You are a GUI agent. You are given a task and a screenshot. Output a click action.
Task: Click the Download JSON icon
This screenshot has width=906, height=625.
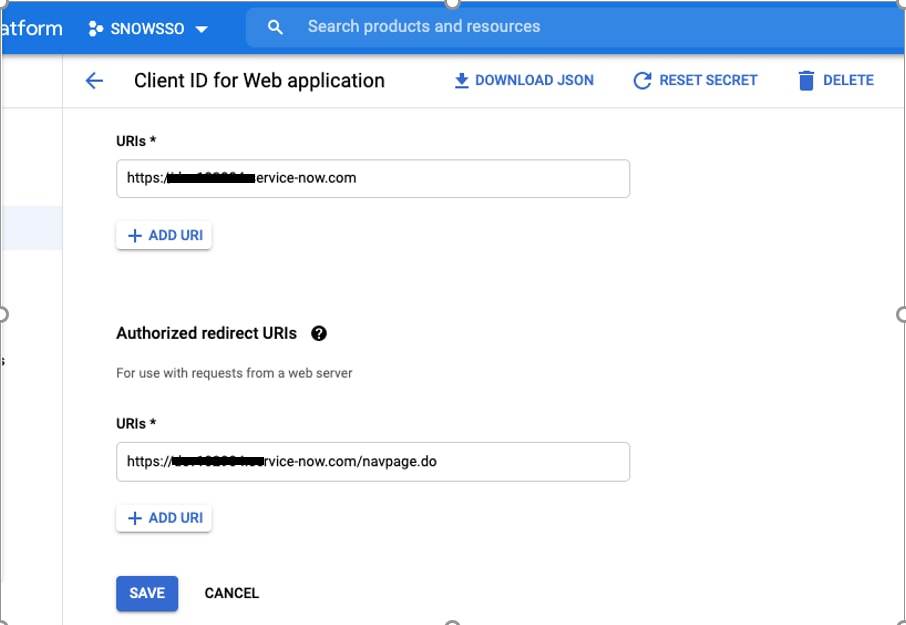pyautogui.click(x=462, y=80)
